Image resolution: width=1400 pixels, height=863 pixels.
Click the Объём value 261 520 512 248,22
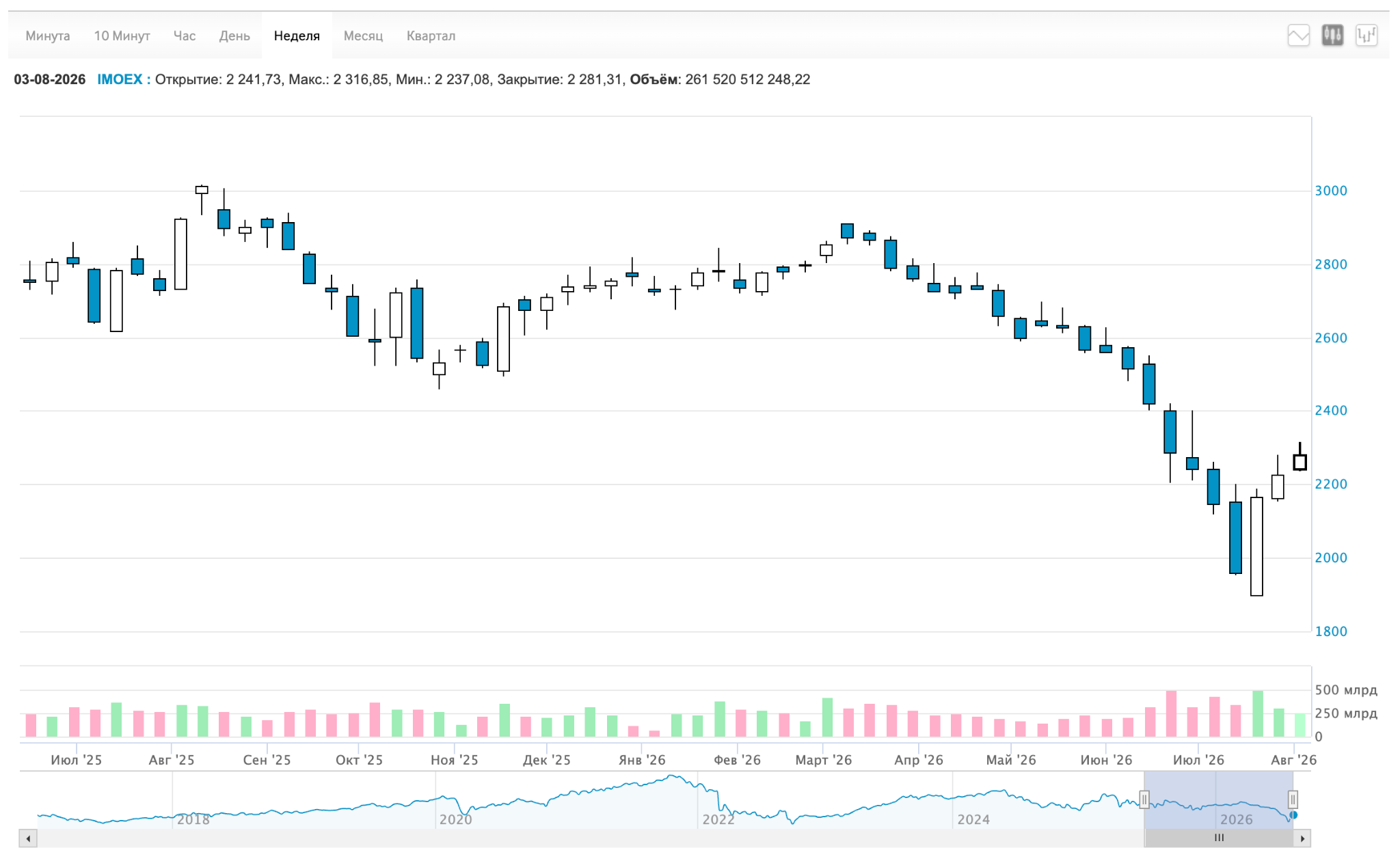pos(748,79)
